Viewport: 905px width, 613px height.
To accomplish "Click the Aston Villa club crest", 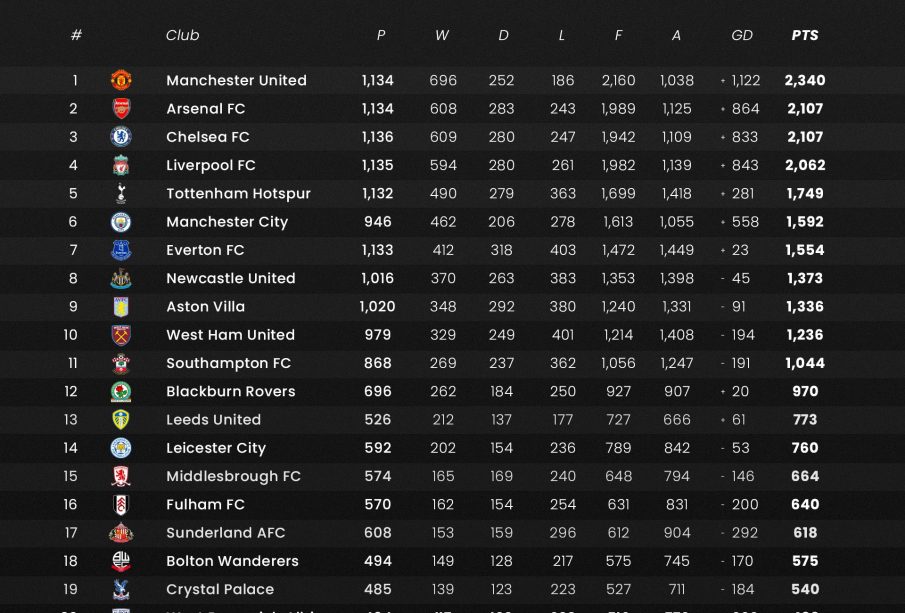I will tap(121, 307).
